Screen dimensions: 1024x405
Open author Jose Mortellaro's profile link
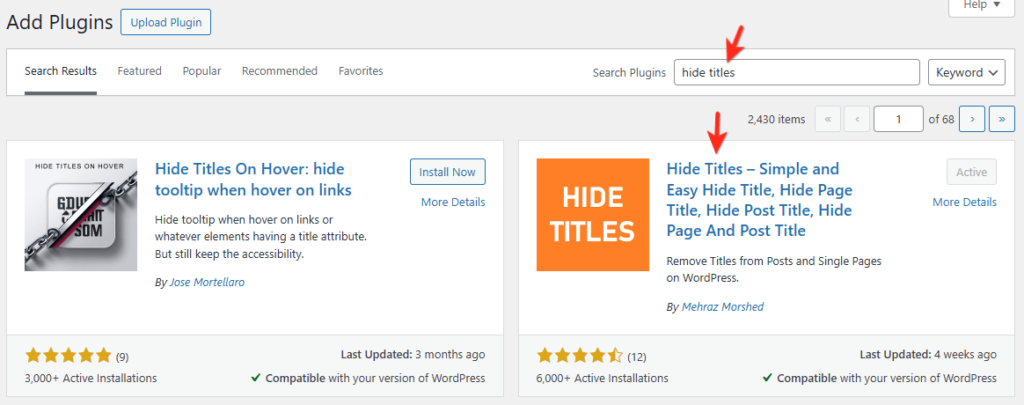(207, 283)
